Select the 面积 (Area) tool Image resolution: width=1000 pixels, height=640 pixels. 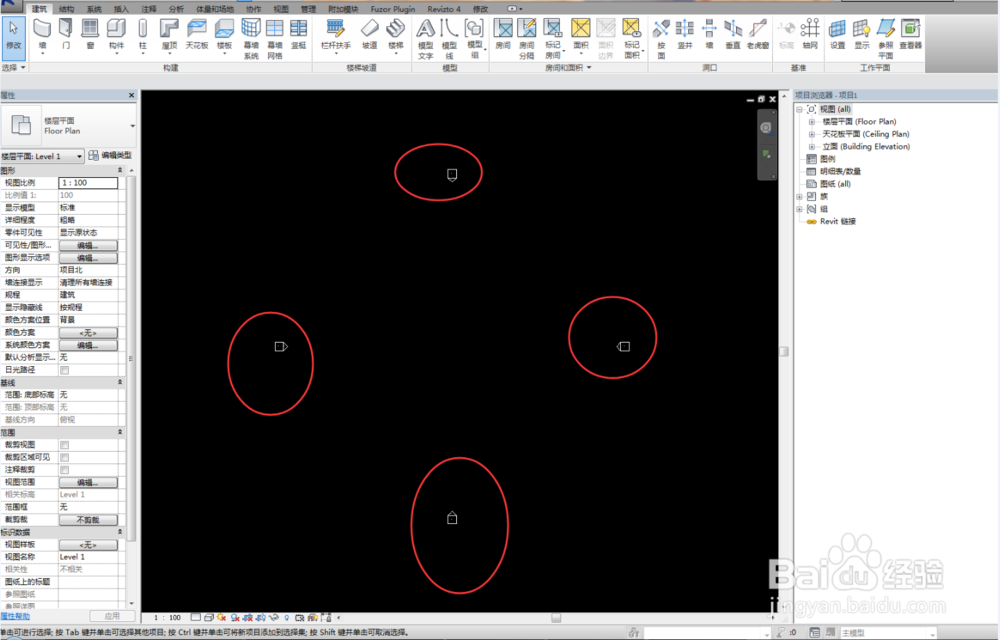580,34
